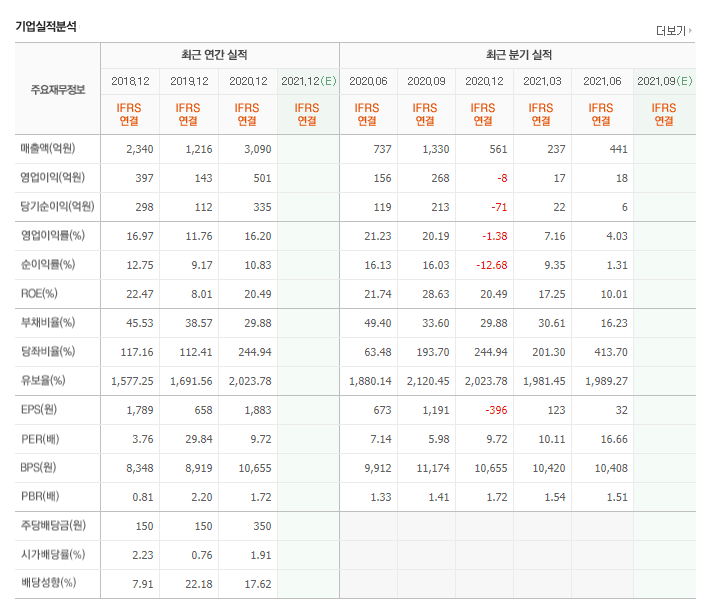Click the 1,989.27 reserve ratio value

(606, 381)
